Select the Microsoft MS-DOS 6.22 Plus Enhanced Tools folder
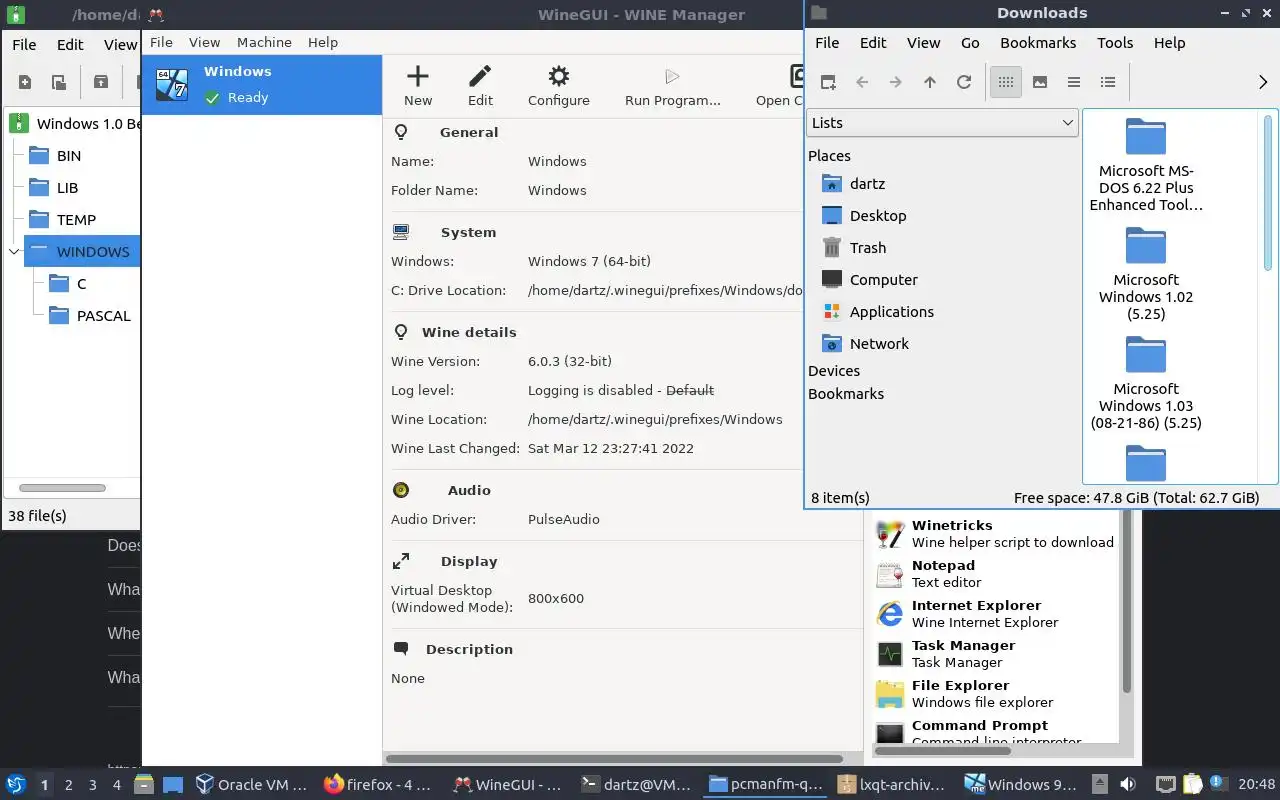This screenshot has height=800, width=1280. pos(1146,165)
